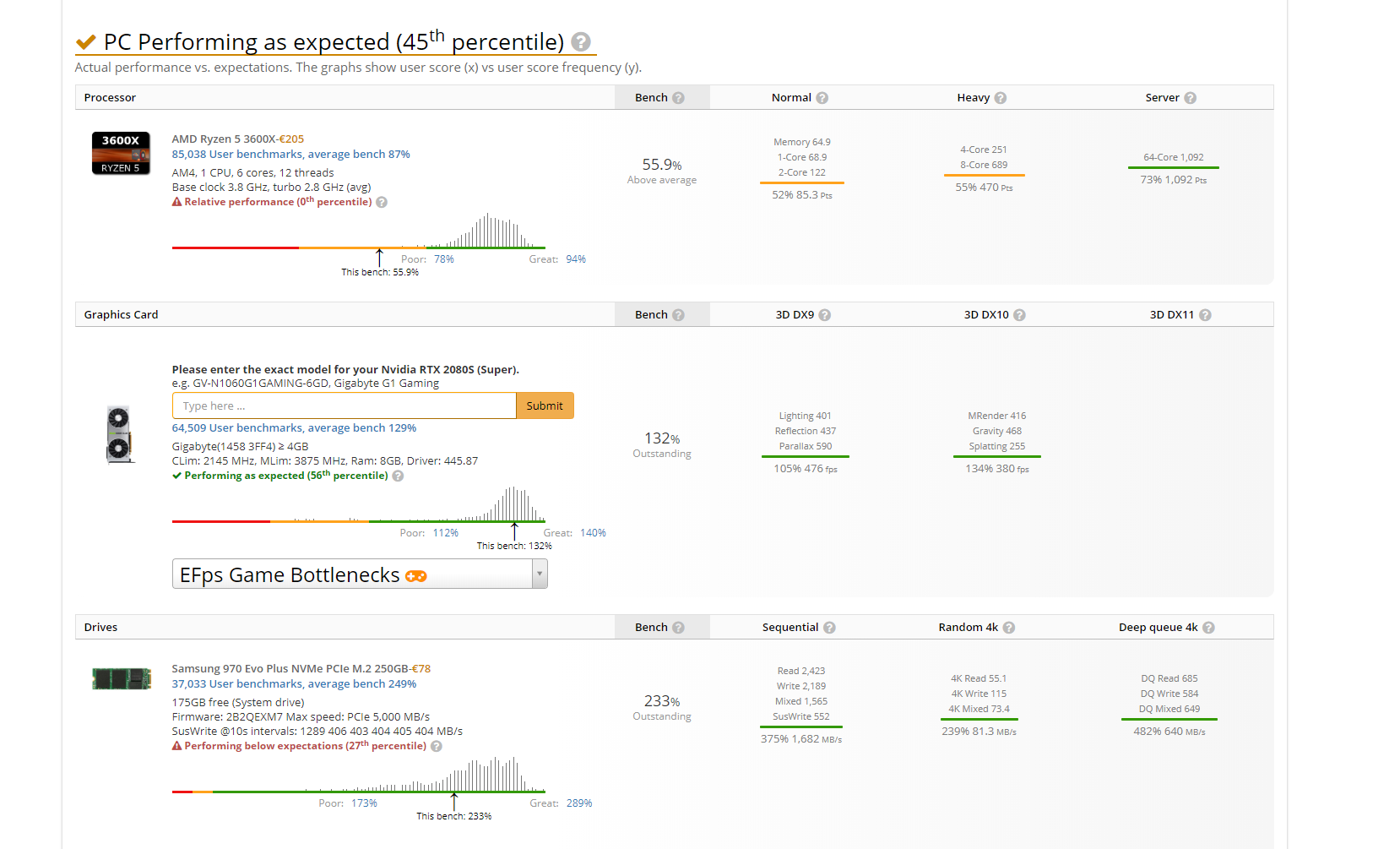Expand the EFps Game Bottlenecks dropdown
This screenshot has width=1400, height=849.
tap(540, 574)
